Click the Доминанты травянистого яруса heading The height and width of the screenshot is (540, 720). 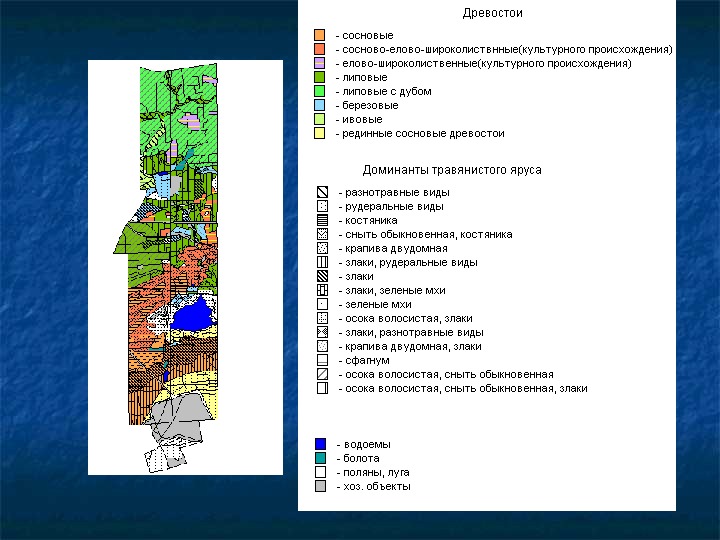pyautogui.click(x=452, y=170)
